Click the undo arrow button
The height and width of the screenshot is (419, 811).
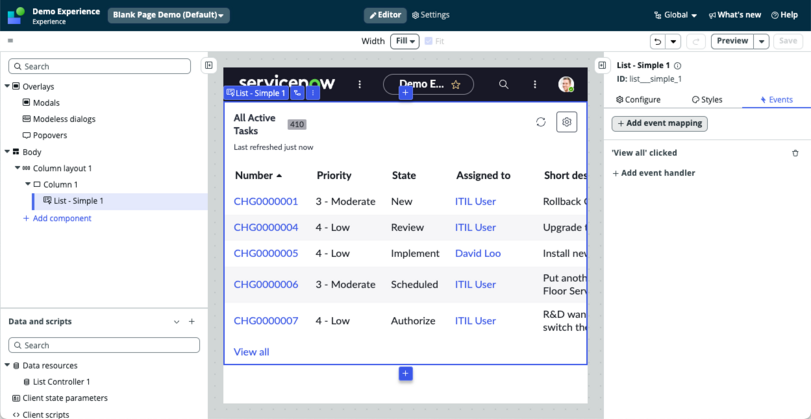(658, 41)
